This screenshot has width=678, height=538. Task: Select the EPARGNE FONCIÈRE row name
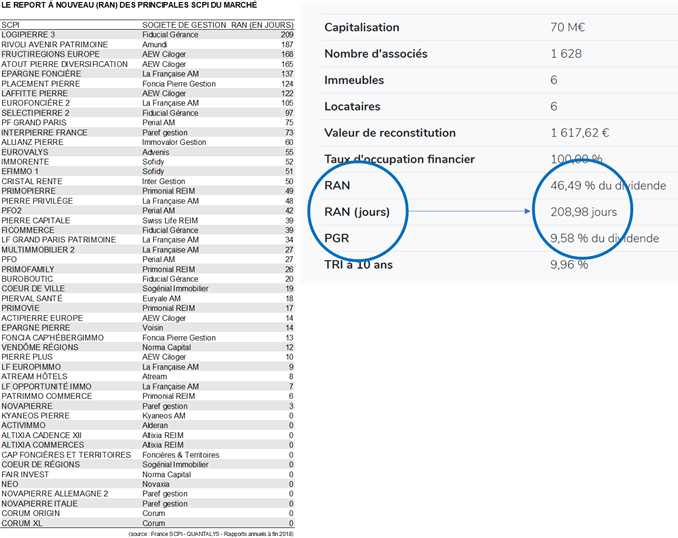tap(41, 74)
